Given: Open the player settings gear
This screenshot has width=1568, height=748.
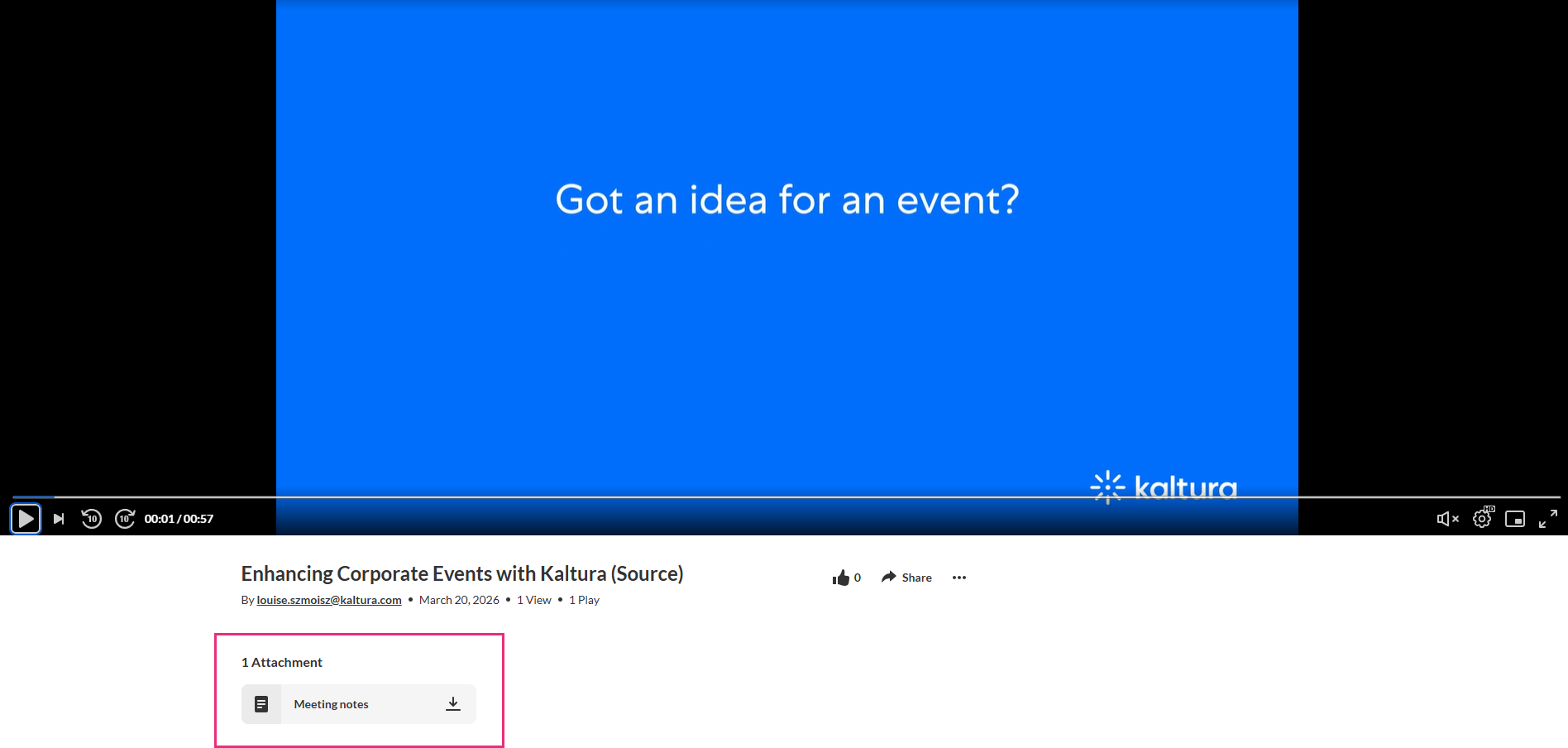Looking at the screenshot, I should click(x=1483, y=519).
